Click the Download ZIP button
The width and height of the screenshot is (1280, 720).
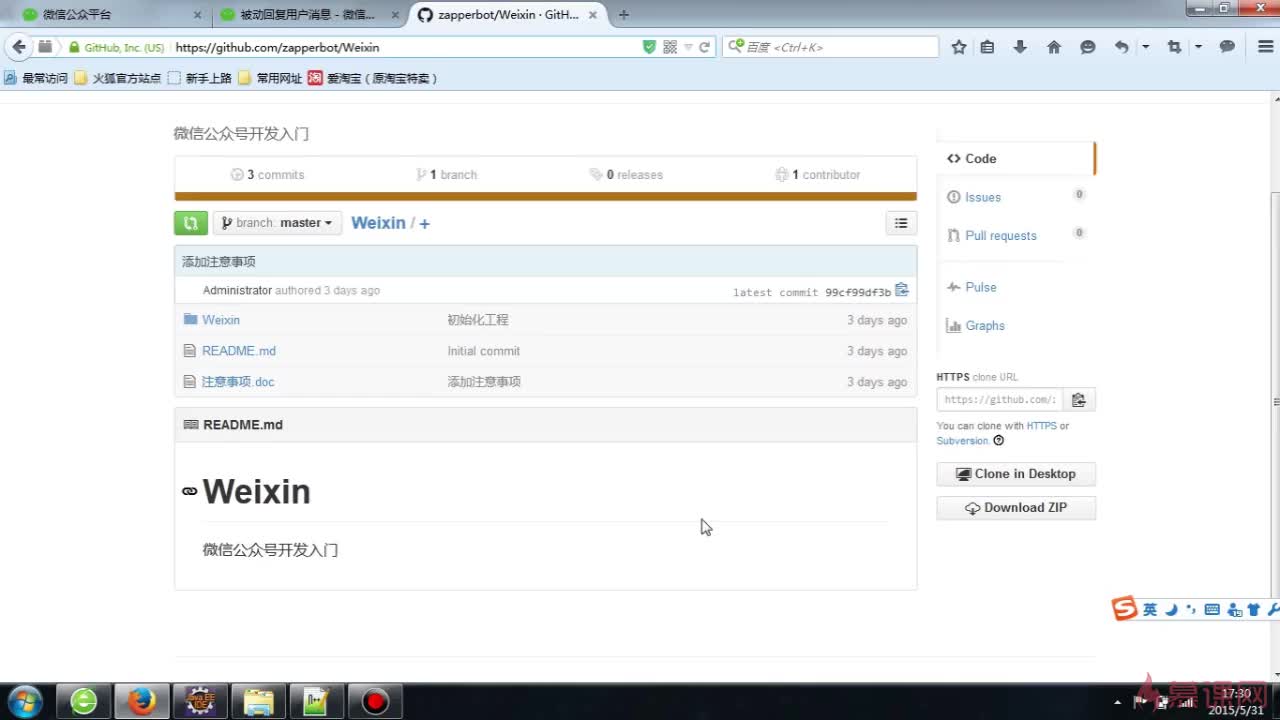pos(1016,508)
